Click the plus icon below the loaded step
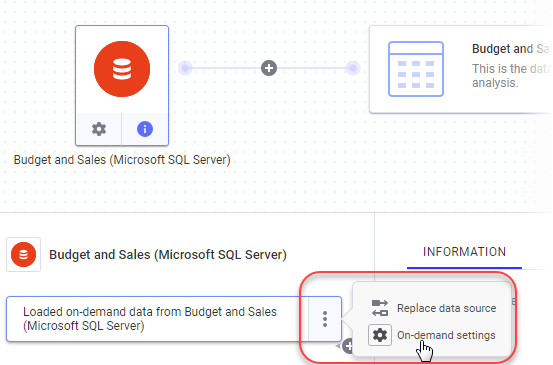The width and height of the screenshot is (553, 365). tap(348, 346)
